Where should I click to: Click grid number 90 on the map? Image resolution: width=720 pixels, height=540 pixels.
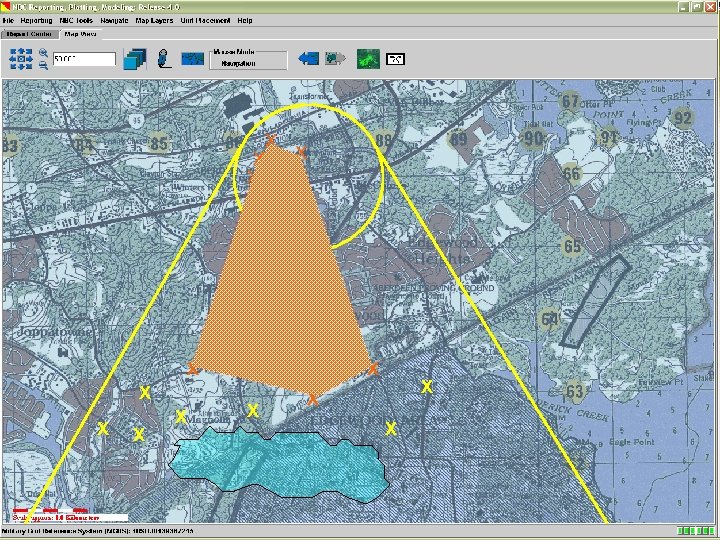pyautogui.click(x=533, y=137)
